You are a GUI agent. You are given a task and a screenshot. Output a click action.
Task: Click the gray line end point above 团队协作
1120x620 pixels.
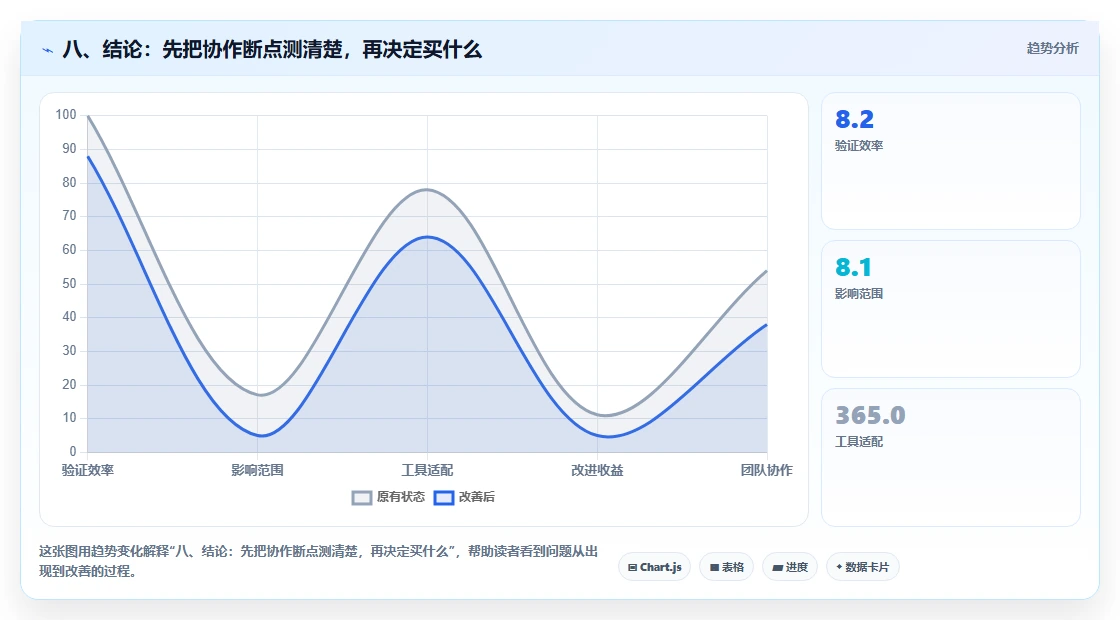766,271
